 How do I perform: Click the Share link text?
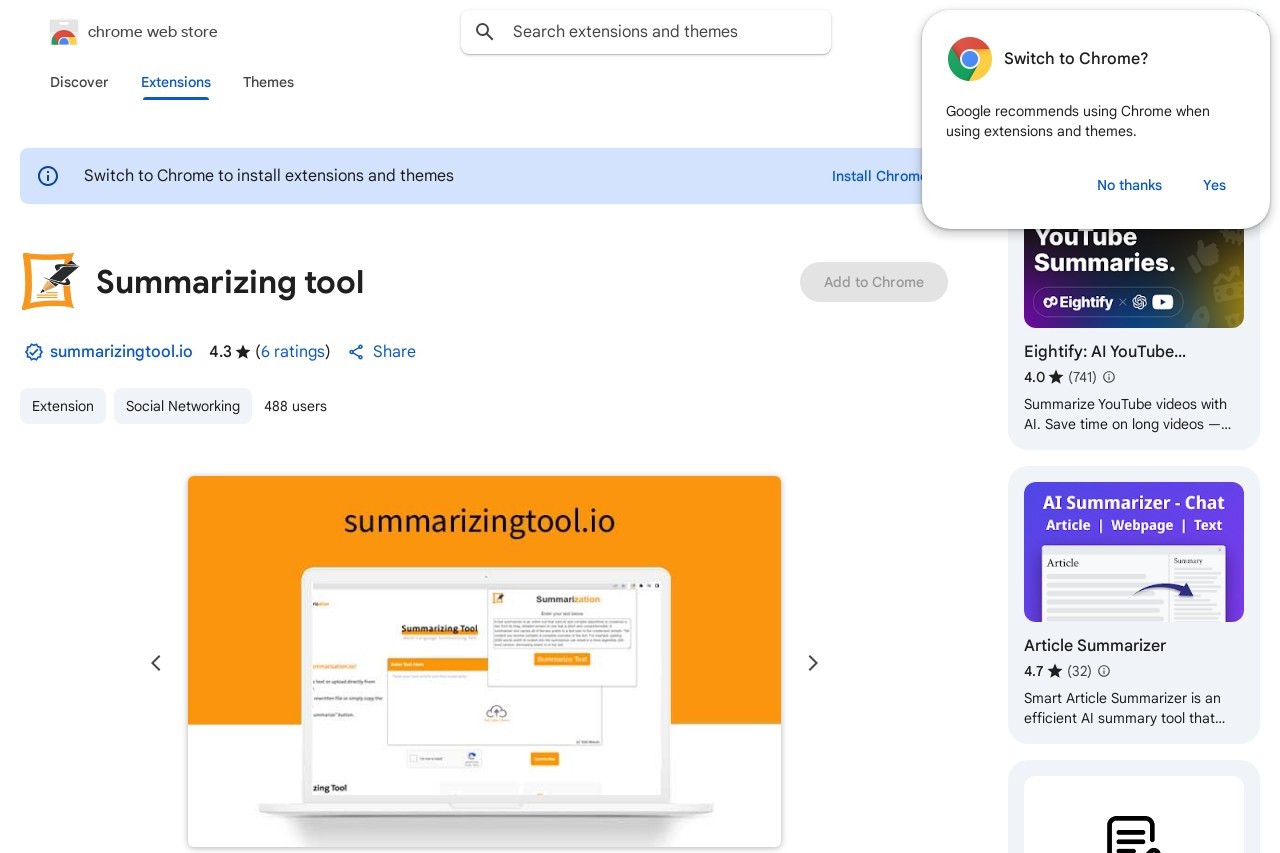(x=394, y=352)
